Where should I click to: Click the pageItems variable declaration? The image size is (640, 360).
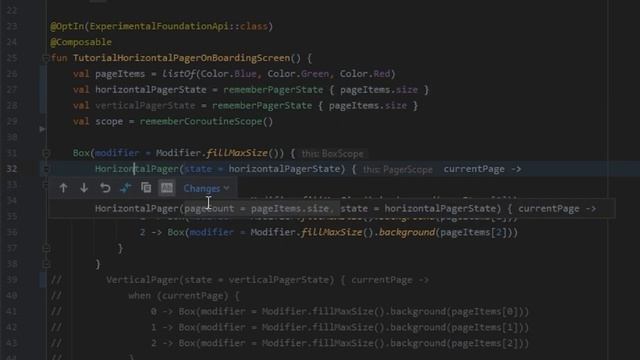coord(120,74)
